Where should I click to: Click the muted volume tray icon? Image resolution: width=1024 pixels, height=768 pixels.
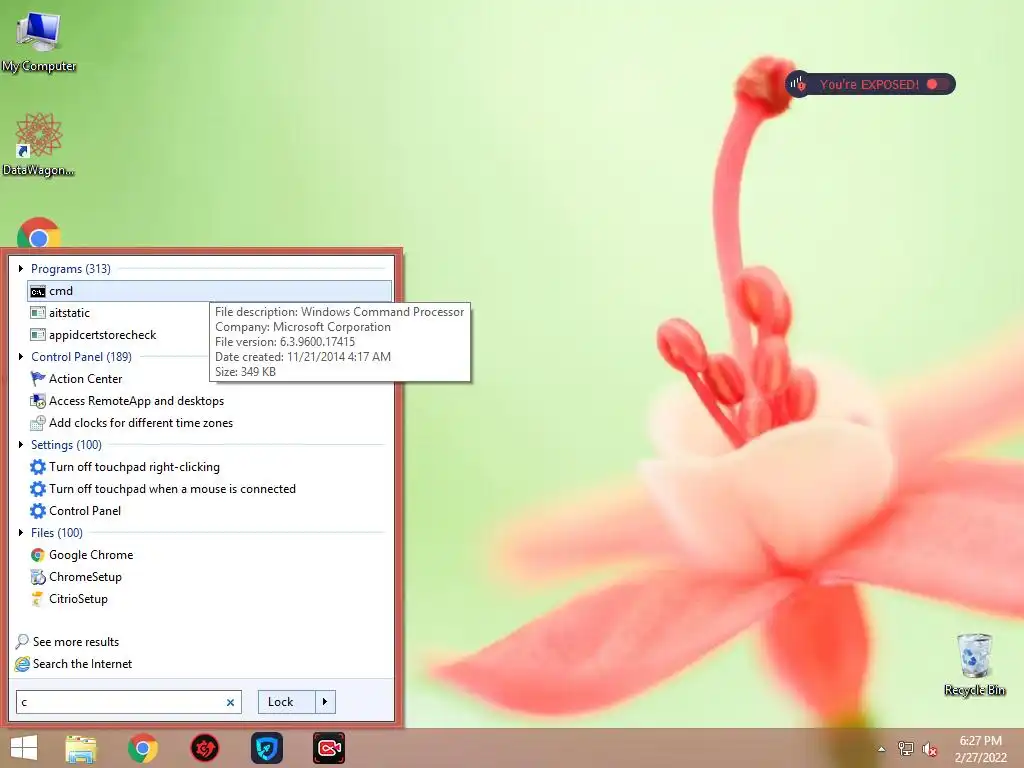pos(929,749)
